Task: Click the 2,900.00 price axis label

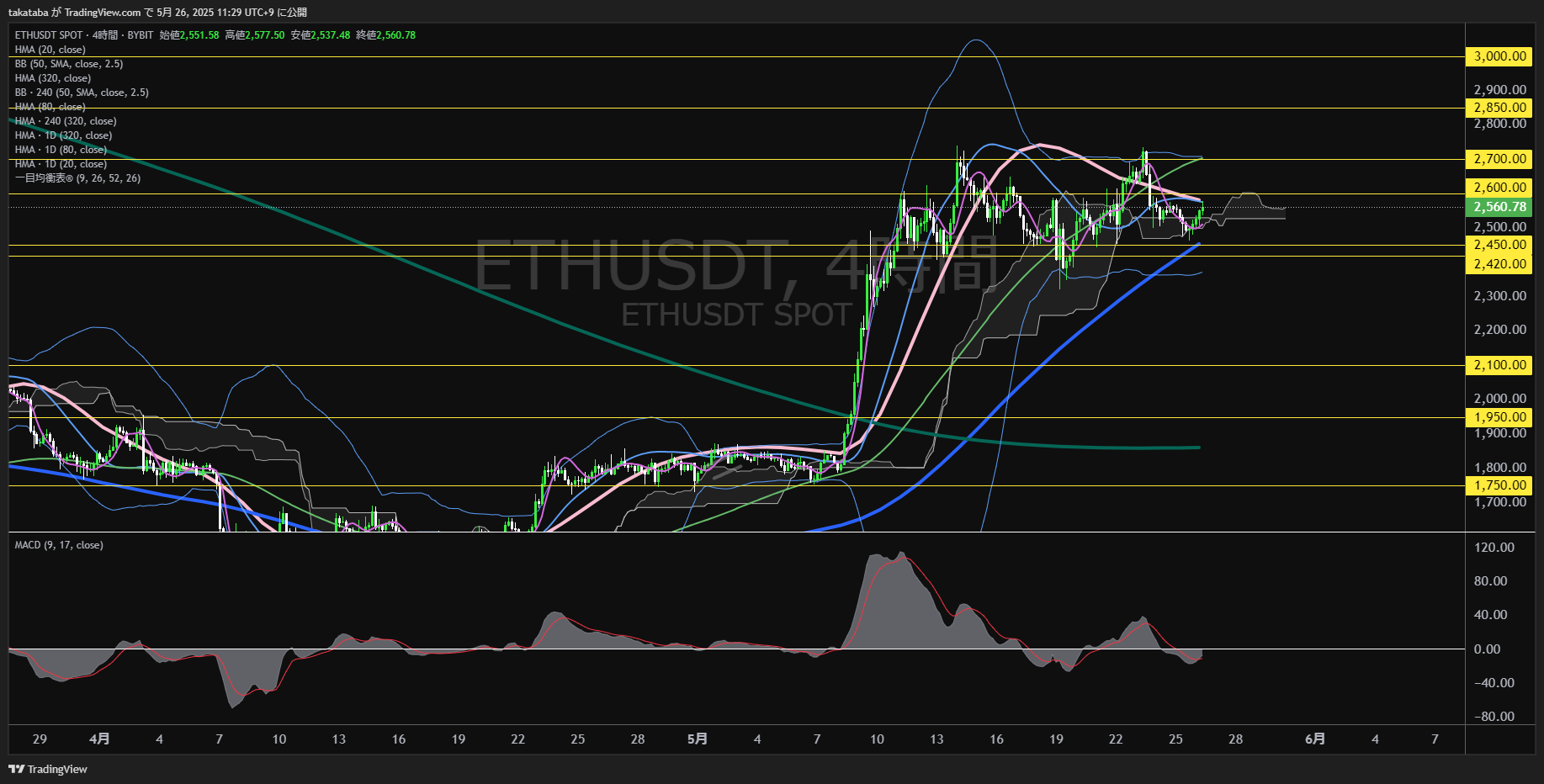Action: tap(1499, 90)
